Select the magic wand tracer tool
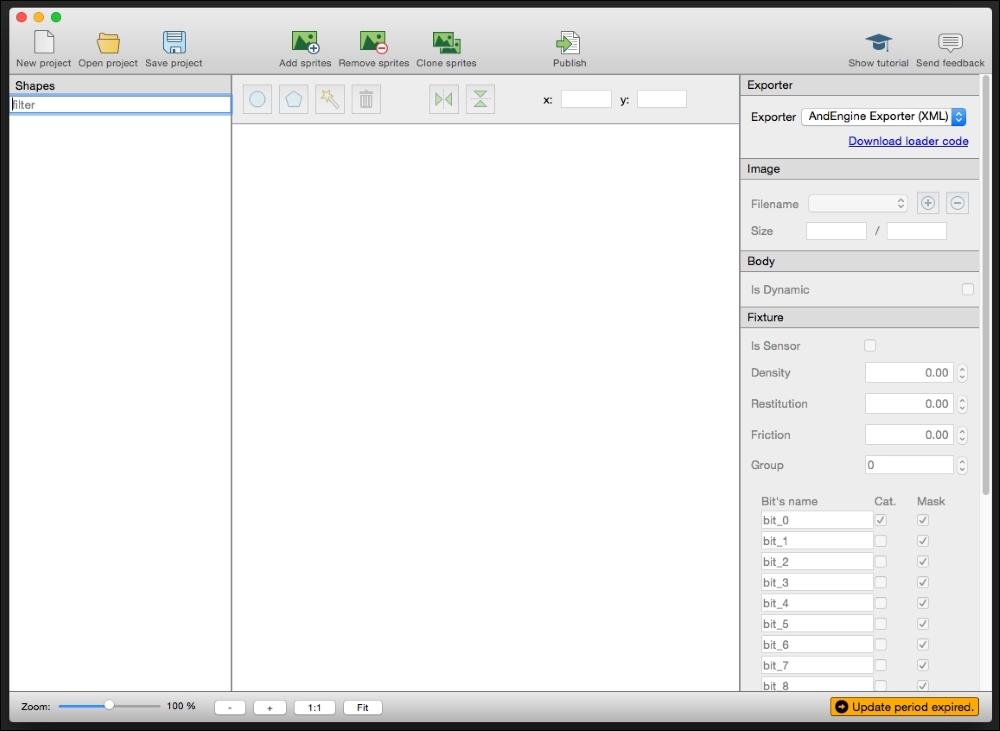Viewport: 1000px width, 731px height. 329,99
